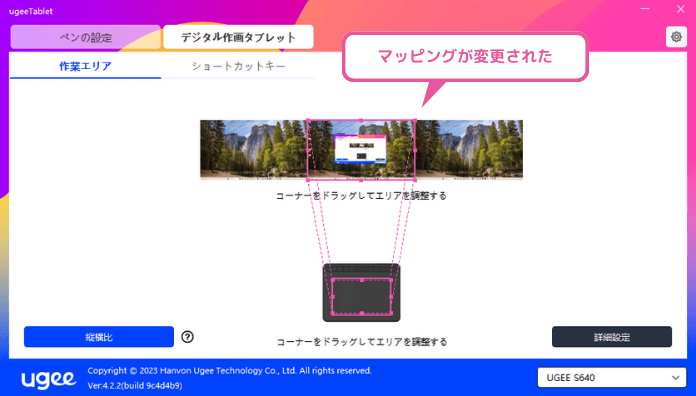
Task: Open the UGEE S640 device dropdown
Action: click(x=611, y=377)
